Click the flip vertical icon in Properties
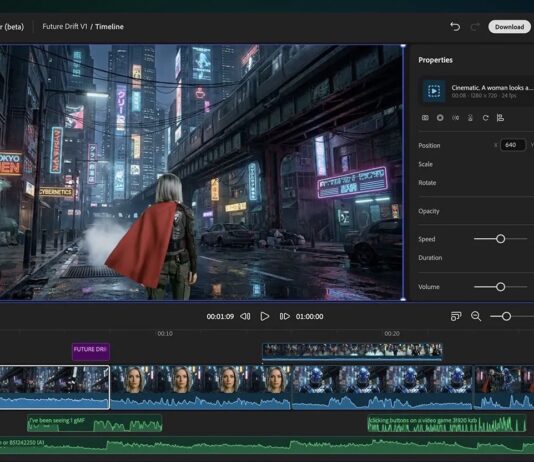 point(470,118)
